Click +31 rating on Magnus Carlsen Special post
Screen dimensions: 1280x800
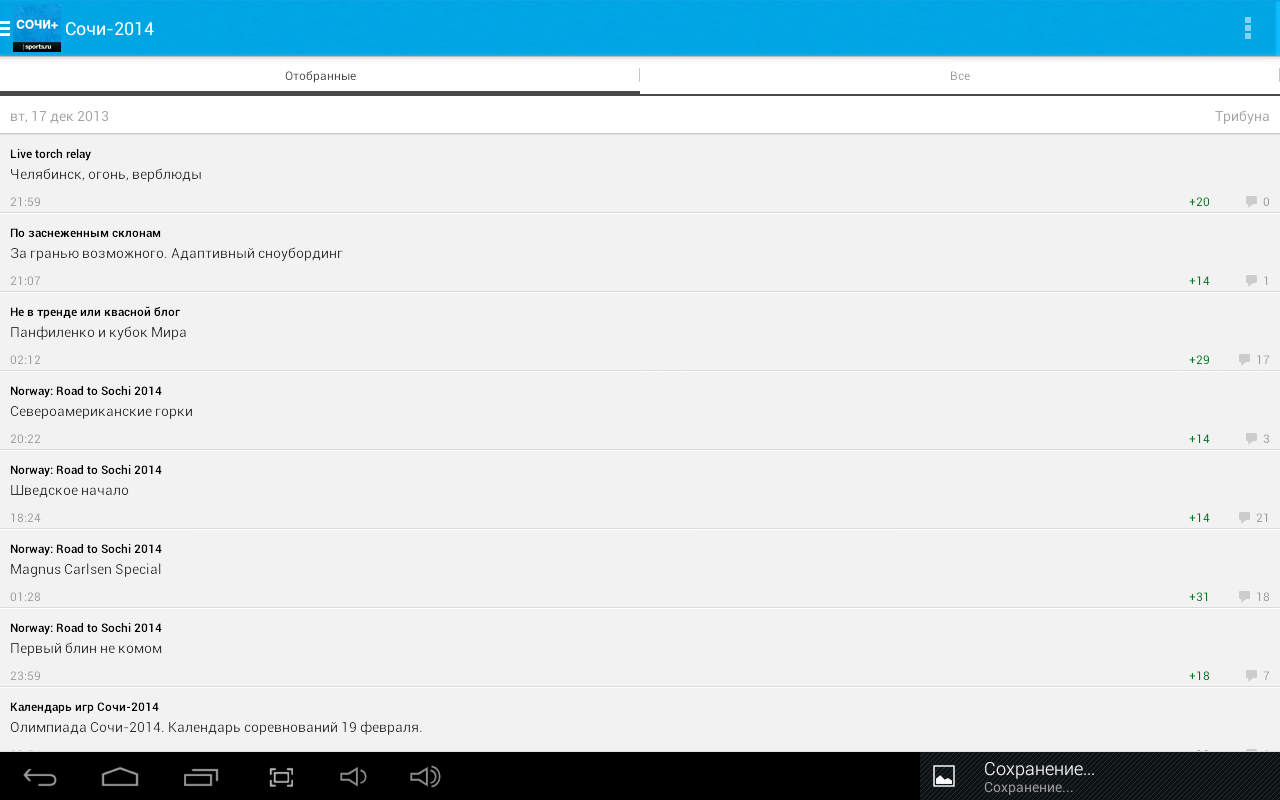[1199, 597]
